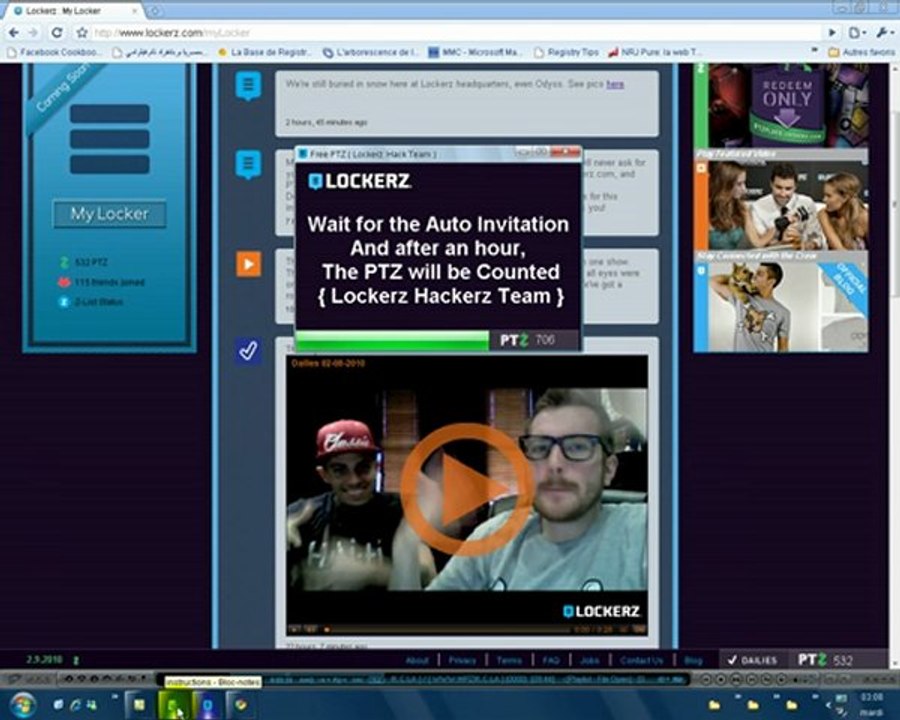Open the Arabic-titled bookmark
The height and width of the screenshot is (720, 900).
[x=159, y=52]
